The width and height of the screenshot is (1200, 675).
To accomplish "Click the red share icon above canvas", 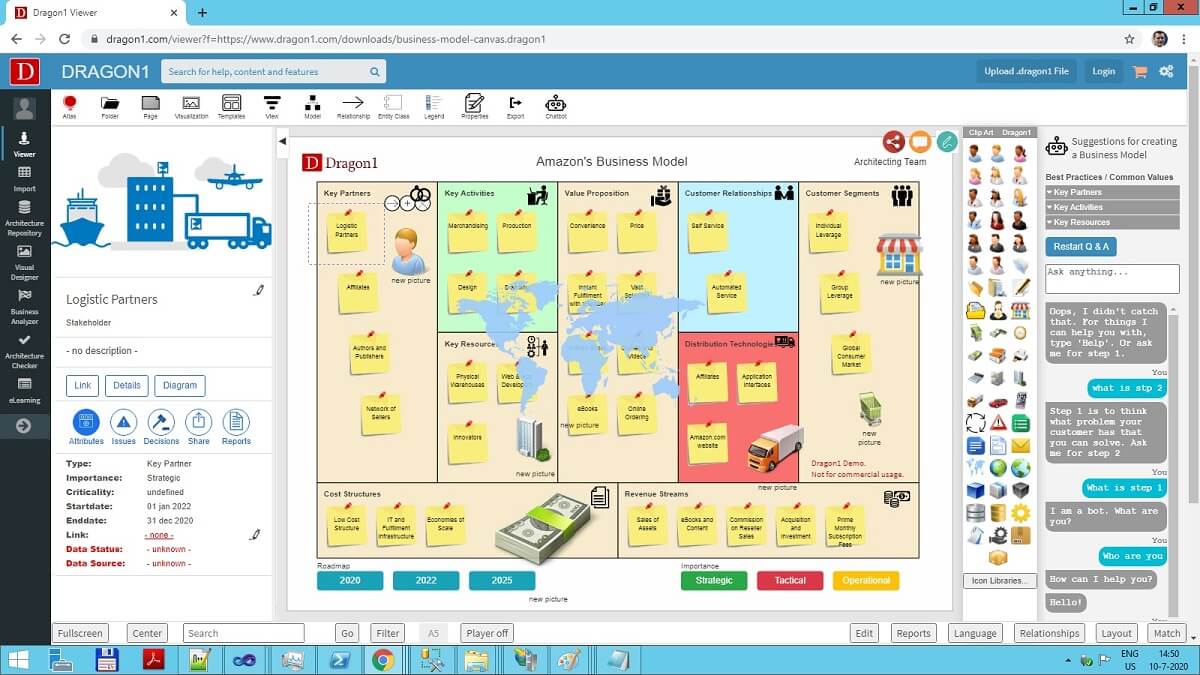I will coord(894,142).
